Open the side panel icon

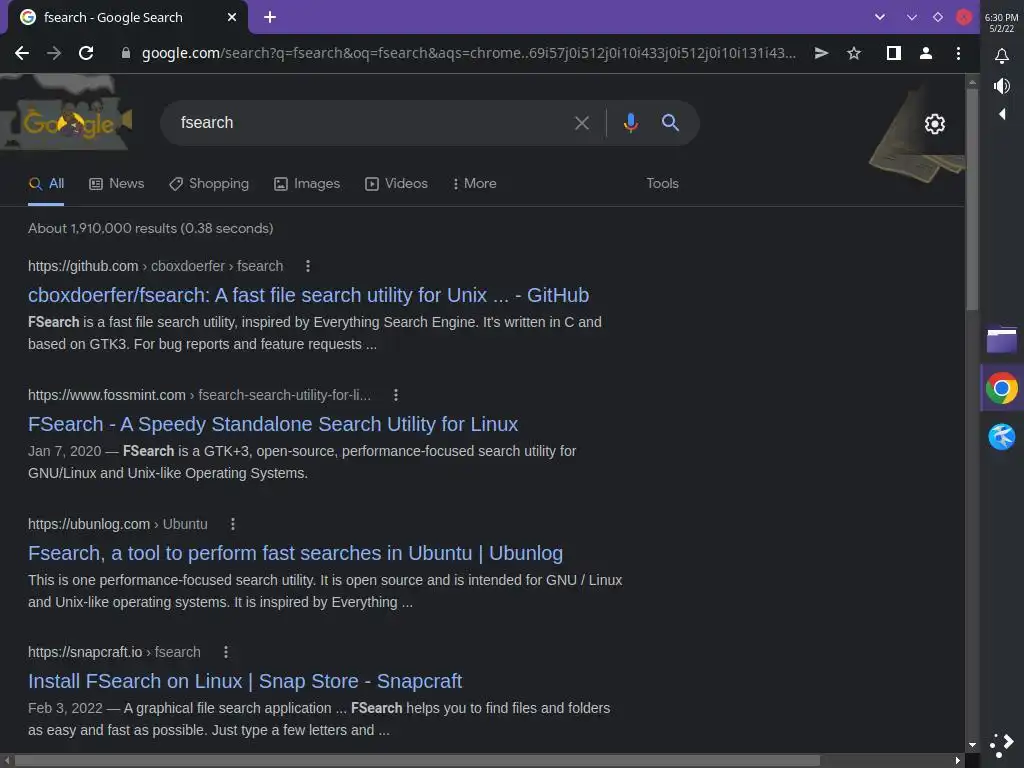coord(893,53)
